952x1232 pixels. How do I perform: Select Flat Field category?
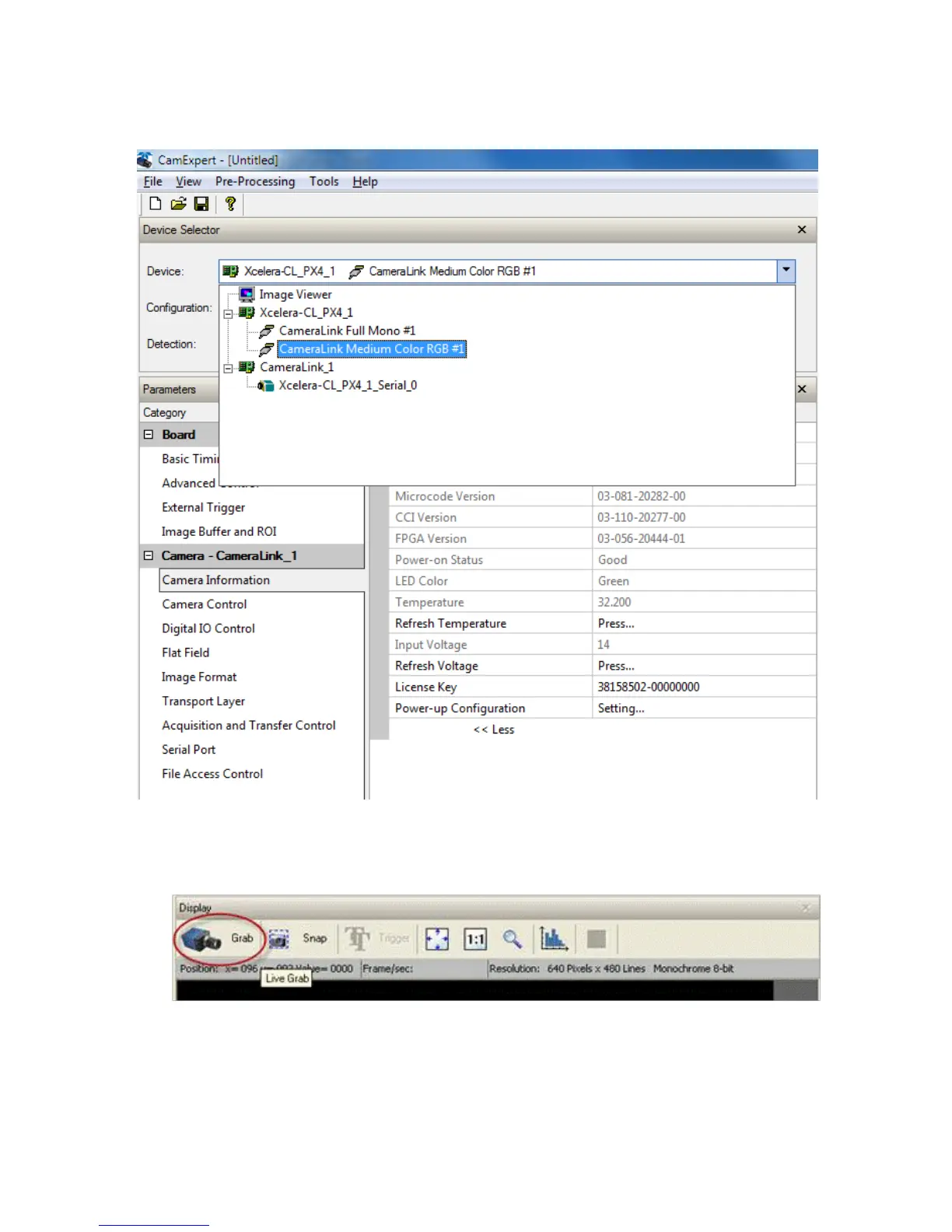pyautogui.click(x=186, y=653)
